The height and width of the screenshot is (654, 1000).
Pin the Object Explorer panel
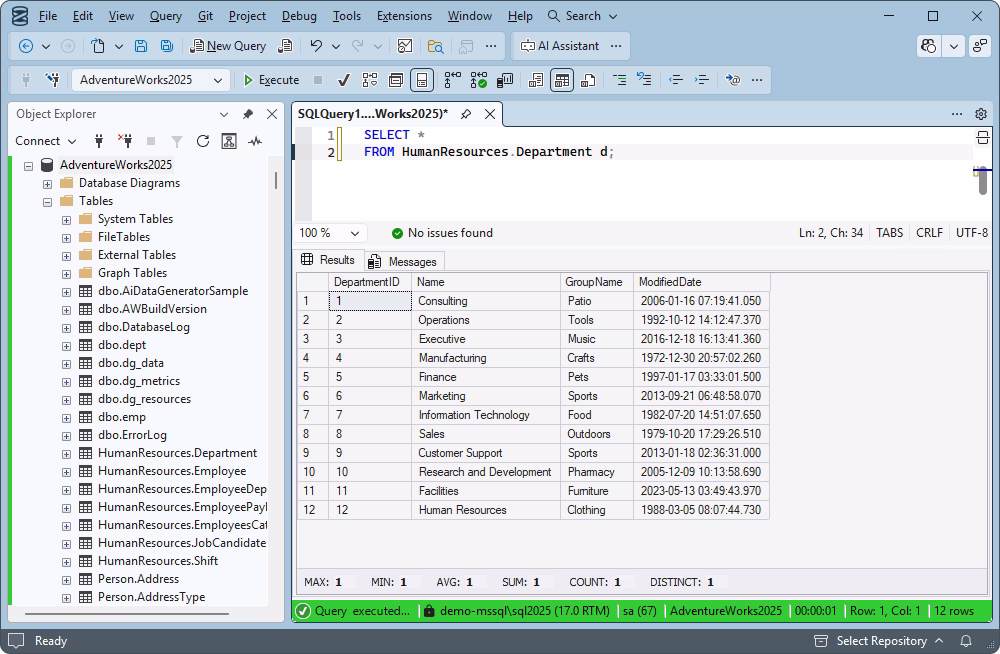pyautogui.click(x=247, y=114)
